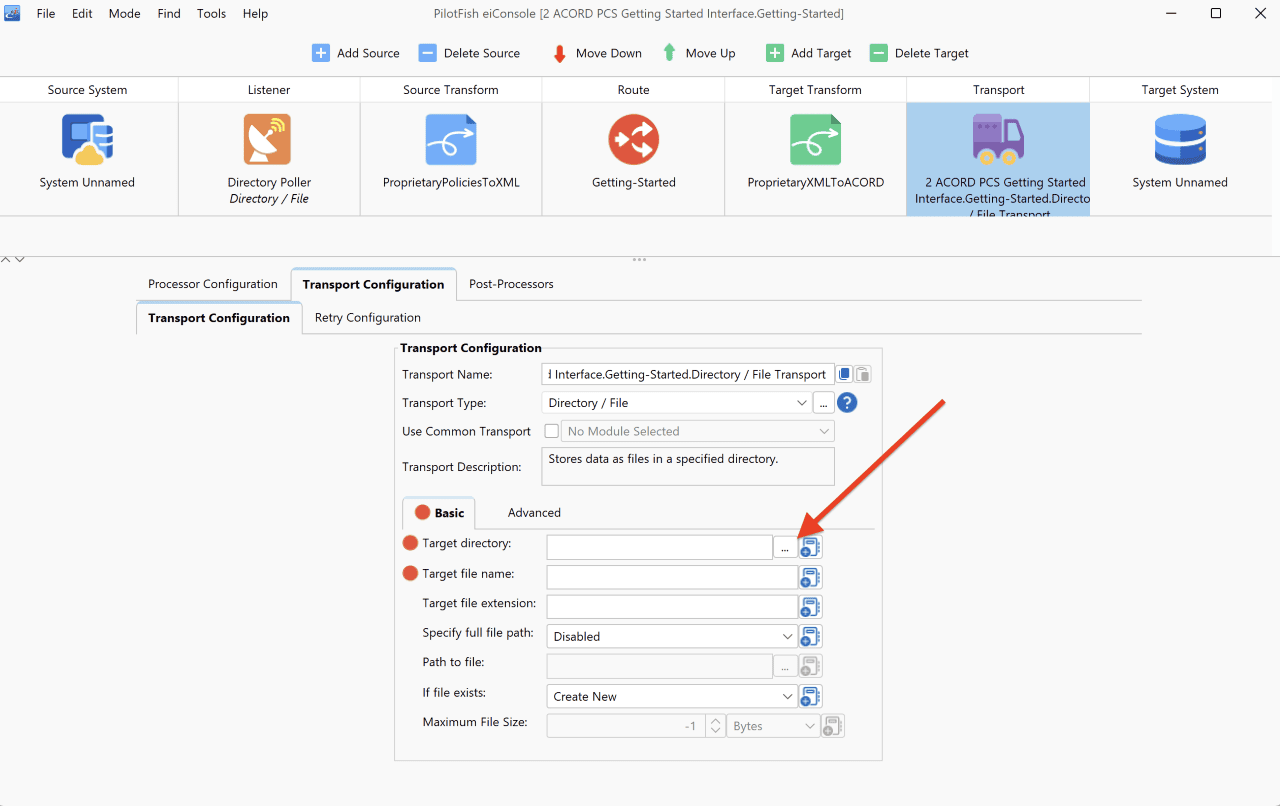This screenshot has width=1280, height=806.
Task: Add a new target
Action: click(x=809, y=53)
